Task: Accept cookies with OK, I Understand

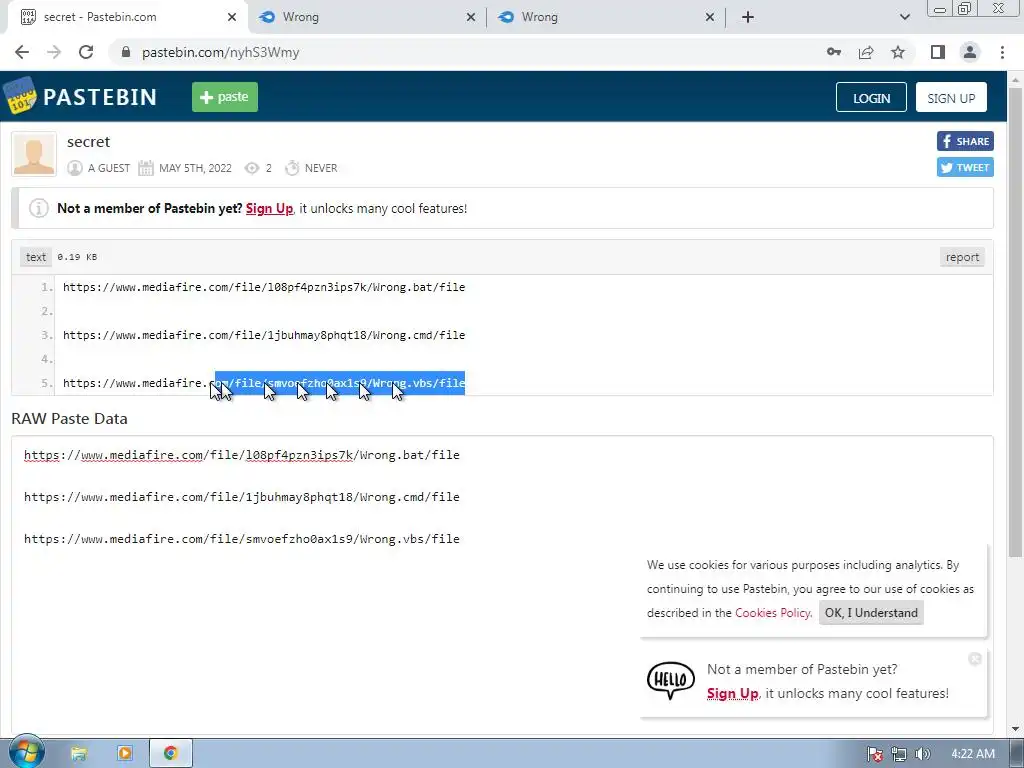Action: (x=871, y=613)
